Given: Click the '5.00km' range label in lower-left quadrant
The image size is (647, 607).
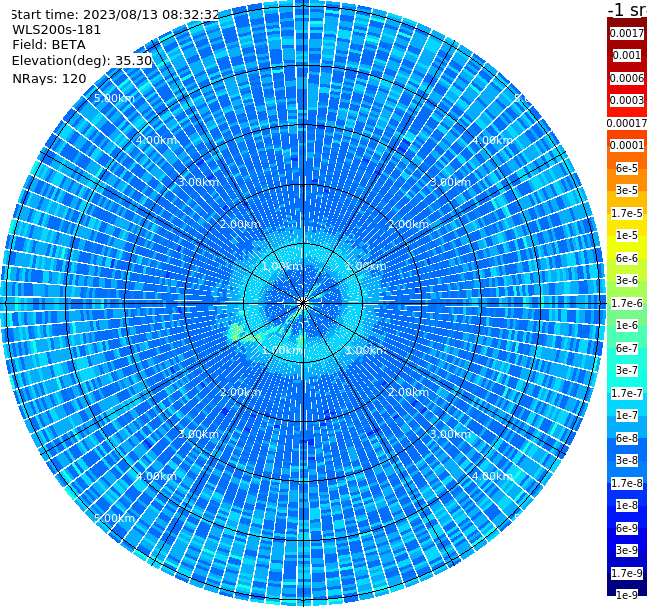Looking at the screenshot, I should click(x=114, y=518).
